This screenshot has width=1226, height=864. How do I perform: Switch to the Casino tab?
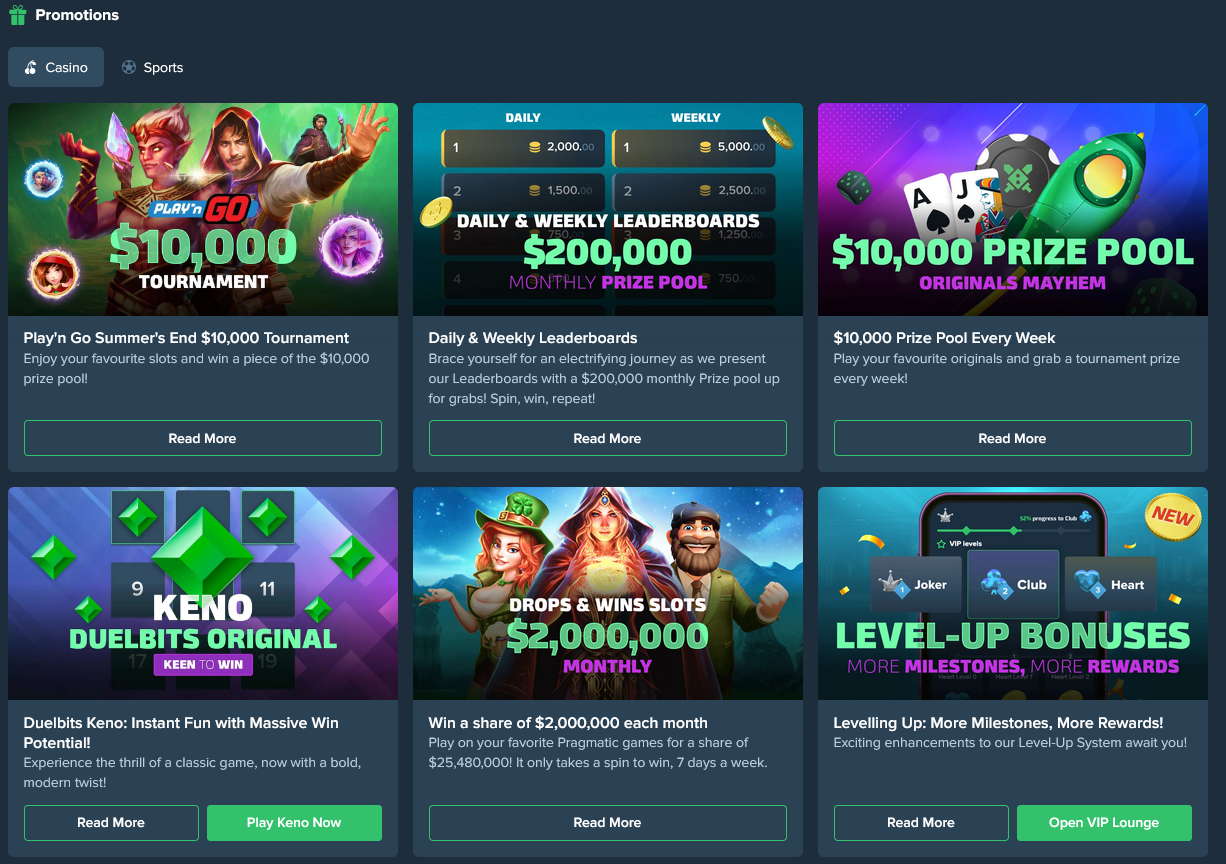tap(56, 67)
